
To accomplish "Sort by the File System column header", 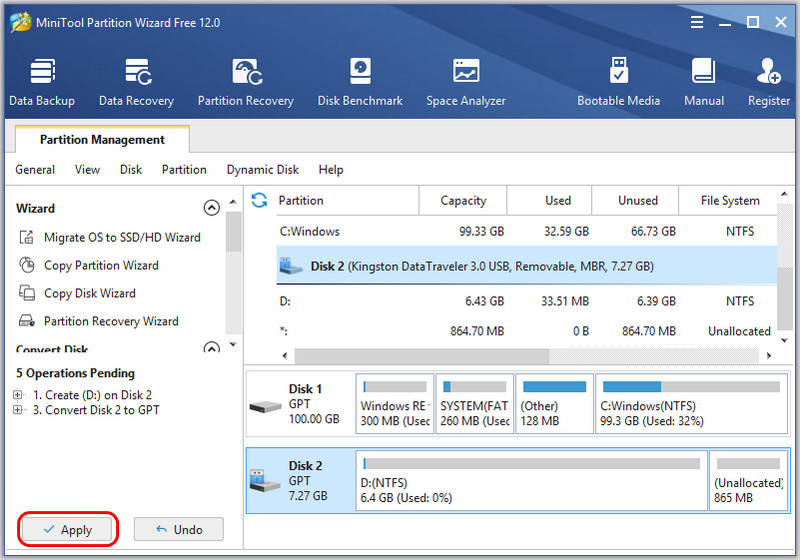I will point(728,200).
